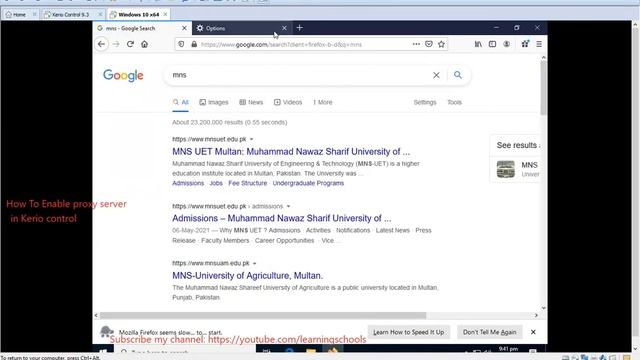Click the horizontal scrollbar thumb
Viewport: 640px width, 360px height.
point(263,315)
